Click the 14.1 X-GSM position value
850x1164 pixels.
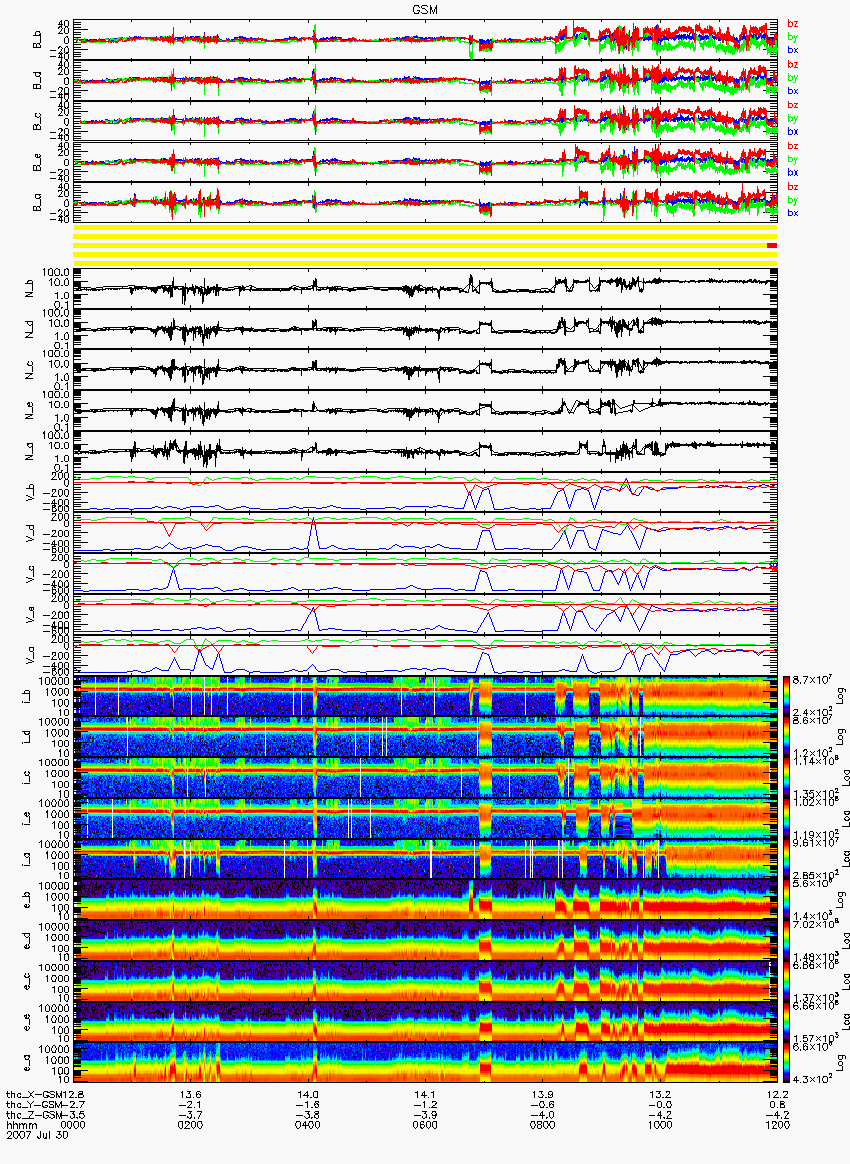tap(426, 1095)
